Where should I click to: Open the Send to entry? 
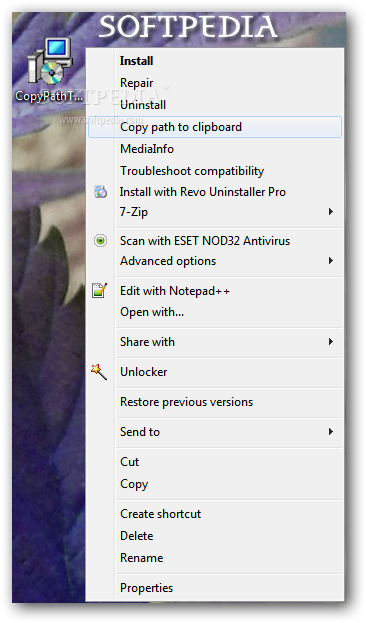(x=215, y=431)
